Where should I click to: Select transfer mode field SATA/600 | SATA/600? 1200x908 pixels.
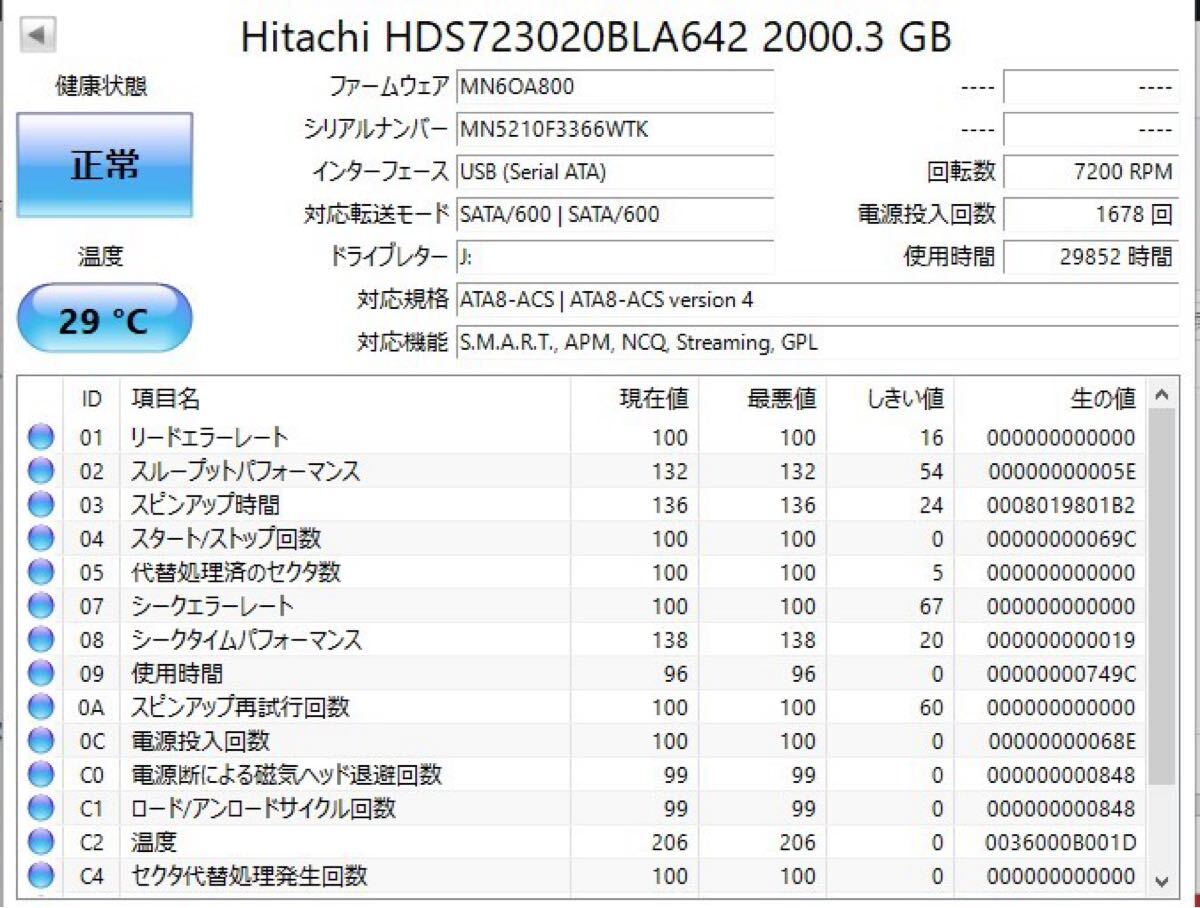[615, 215]
